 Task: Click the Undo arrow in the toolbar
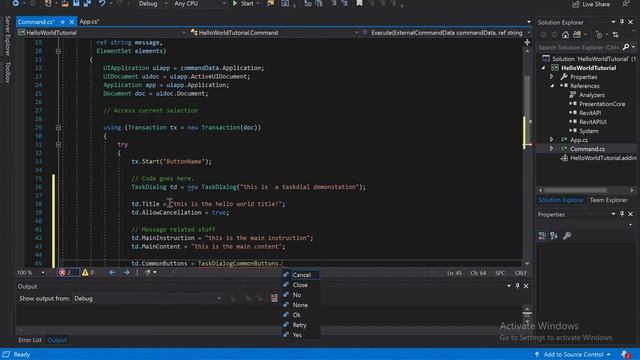coord(102,4)
